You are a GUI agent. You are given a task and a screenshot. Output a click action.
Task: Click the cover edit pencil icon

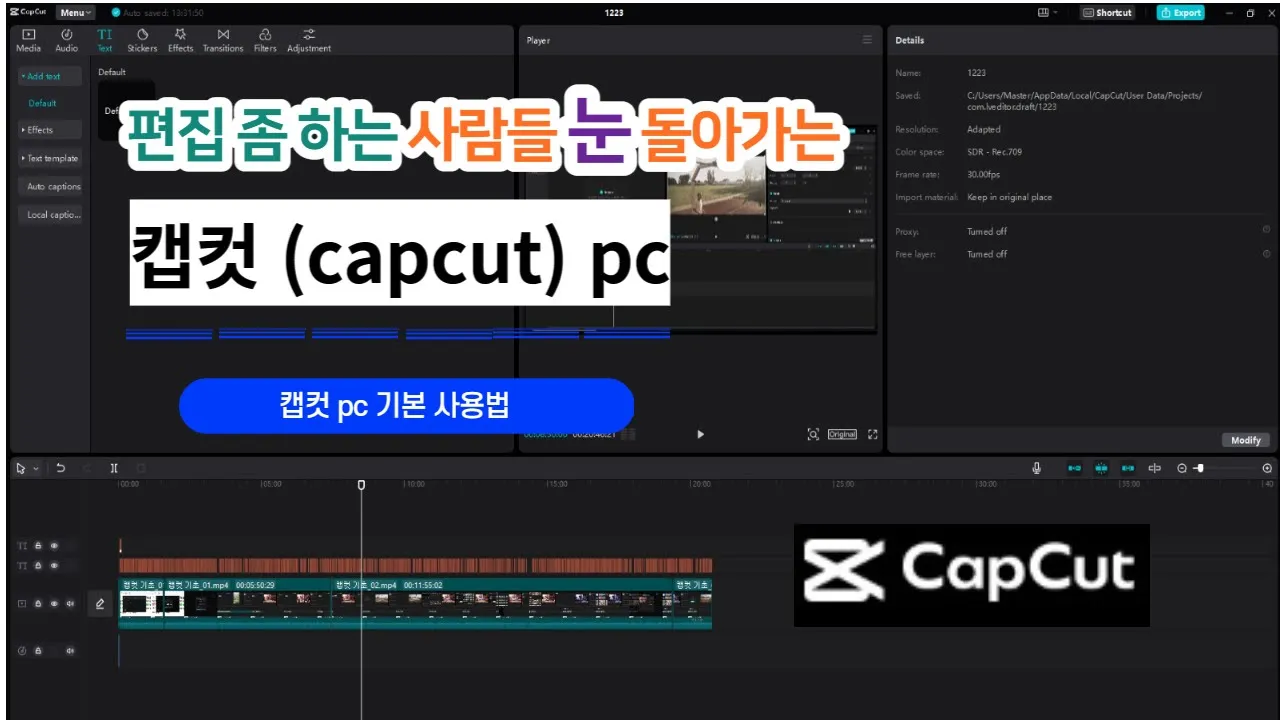[100, 604]
